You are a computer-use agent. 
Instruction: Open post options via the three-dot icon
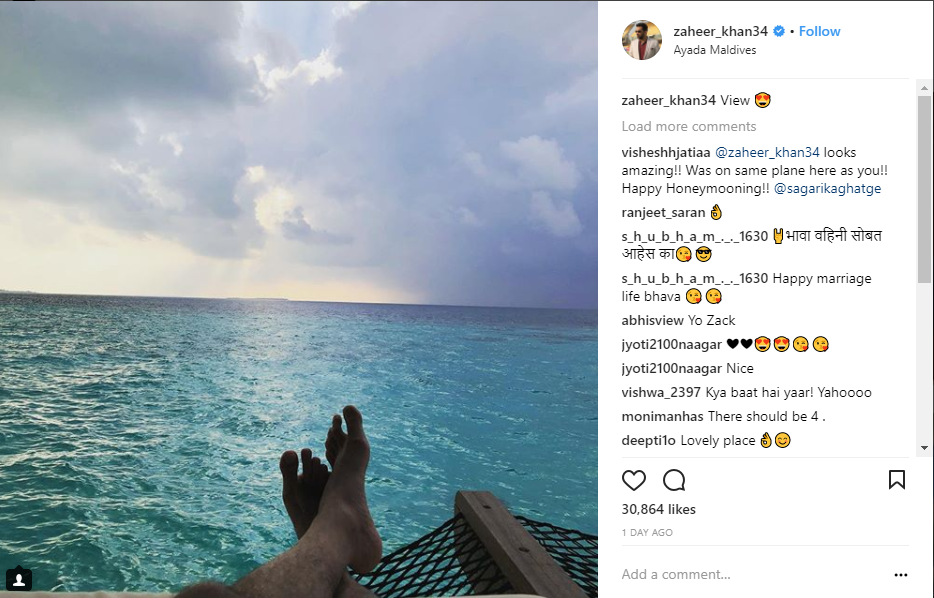tap(901, 574)
